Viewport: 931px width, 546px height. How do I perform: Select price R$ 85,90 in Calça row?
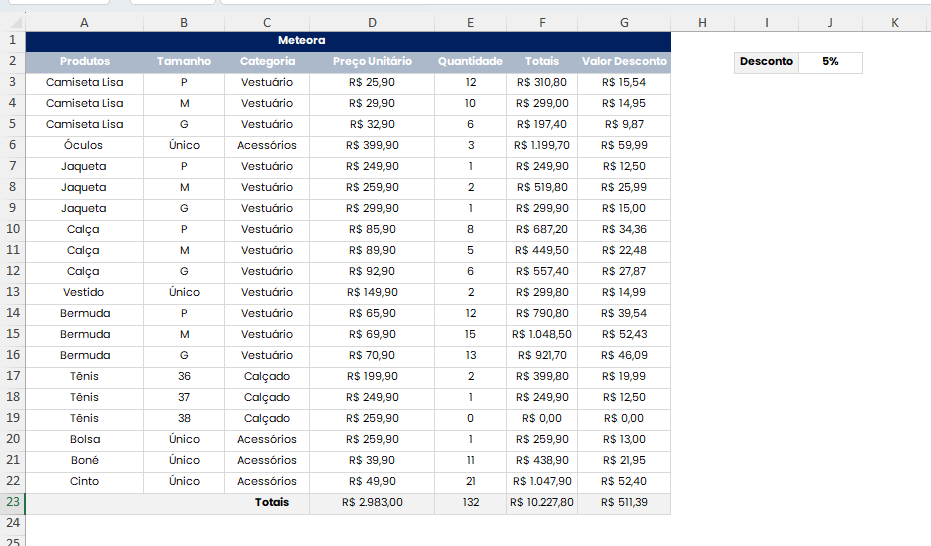(x=372, y=230)
